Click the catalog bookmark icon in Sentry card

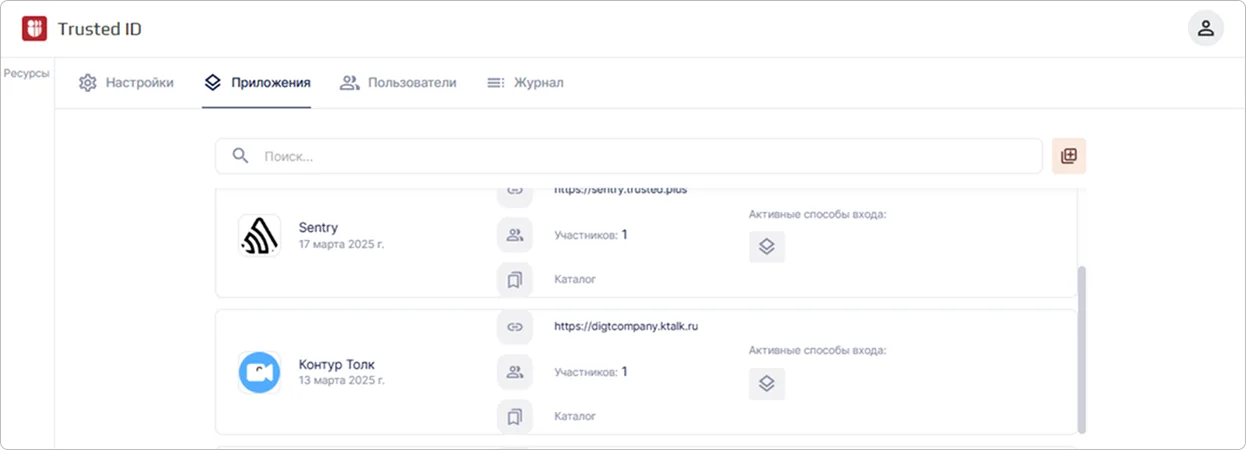point(515,280)
